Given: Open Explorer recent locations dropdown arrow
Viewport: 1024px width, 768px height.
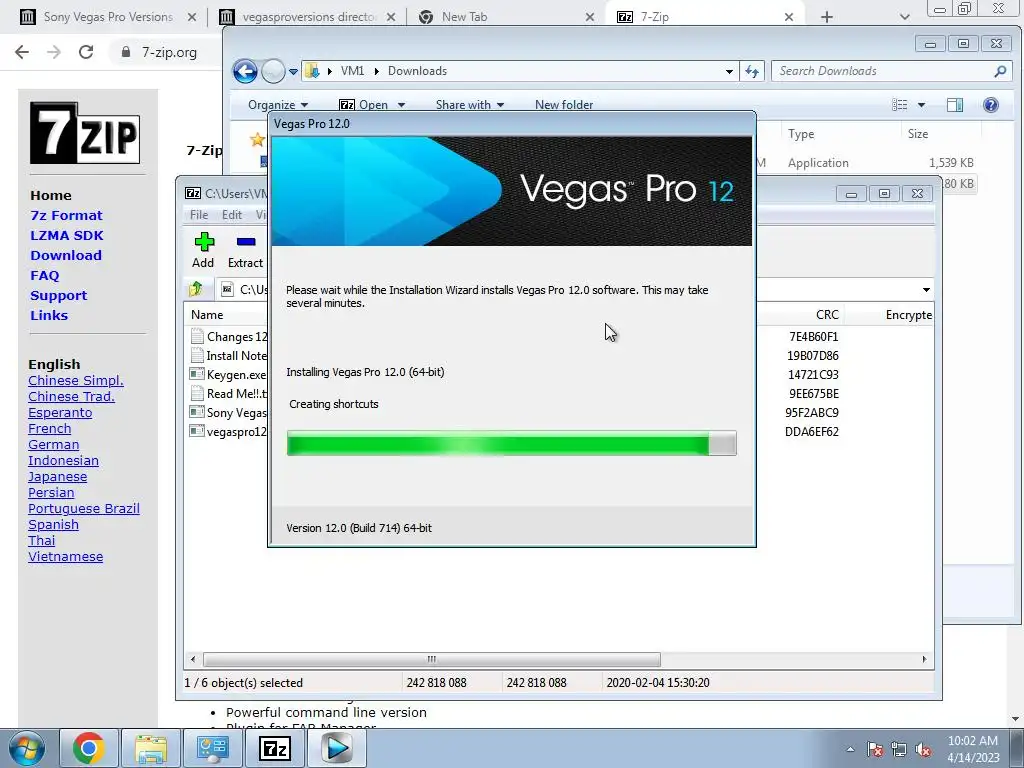Looking at the screenshot, I should click(x=293, y=71).
